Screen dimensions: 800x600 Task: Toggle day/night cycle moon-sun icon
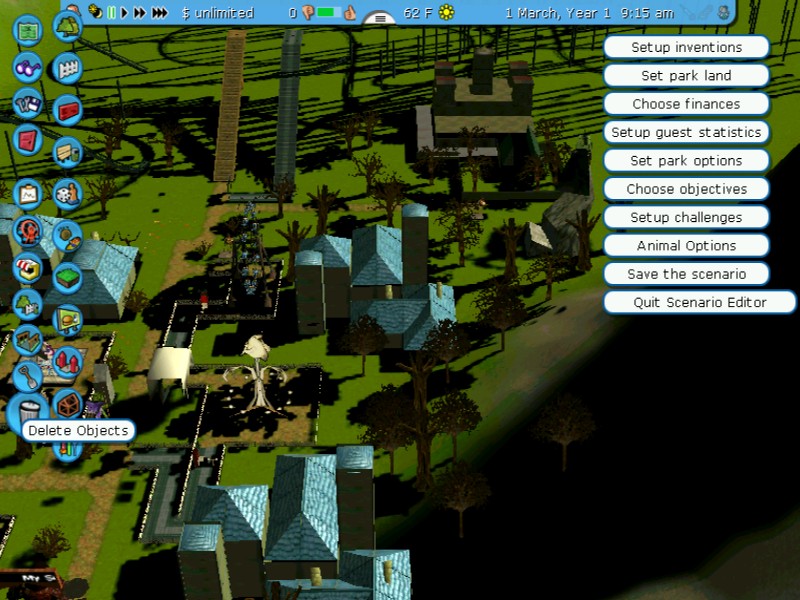pyautogui.click(x=96, y=13)
